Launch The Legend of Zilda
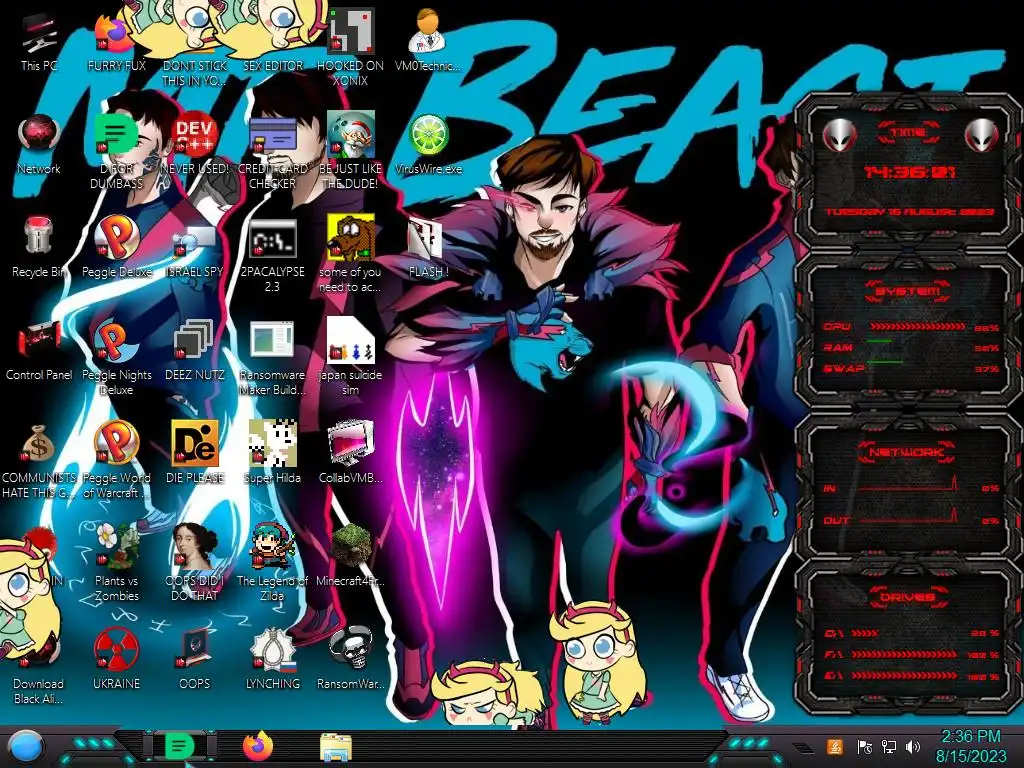This screenshot has width=1024, height=768. (x=272, y=546)
